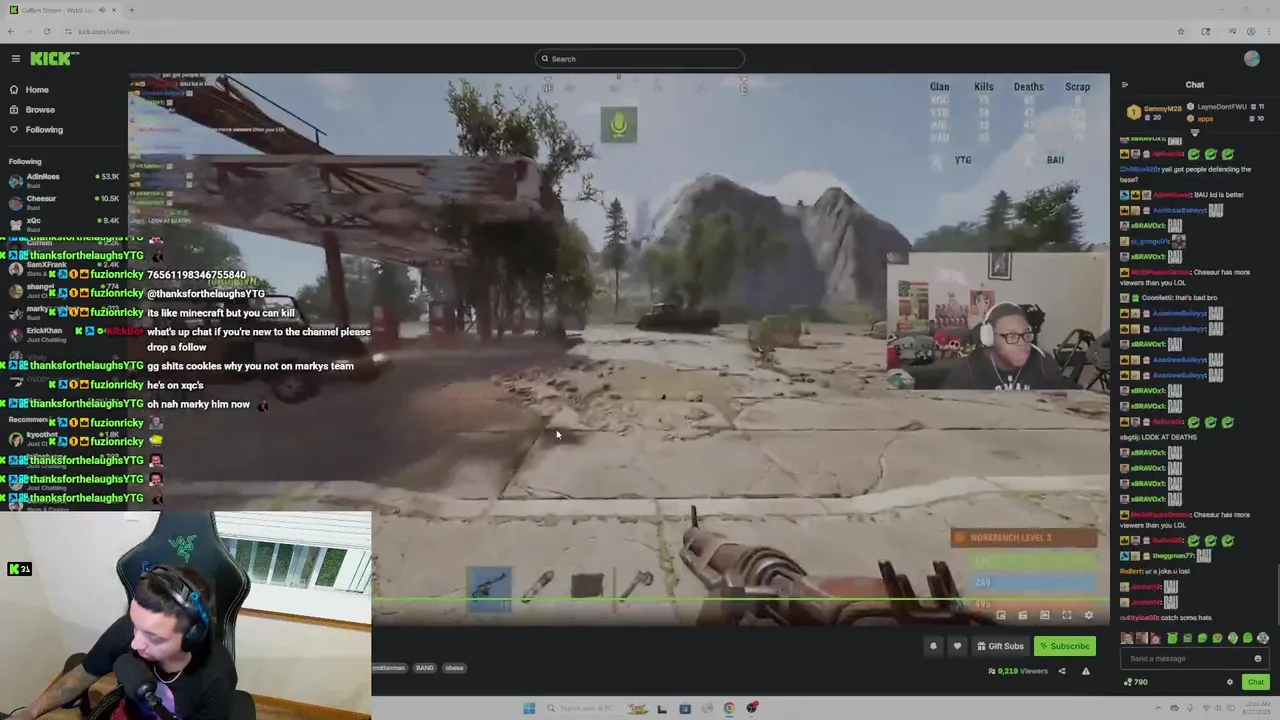Click the heart follow button
Image resolution: width=1280 pixels, height=720 pixels.
(x=957, y=646)
